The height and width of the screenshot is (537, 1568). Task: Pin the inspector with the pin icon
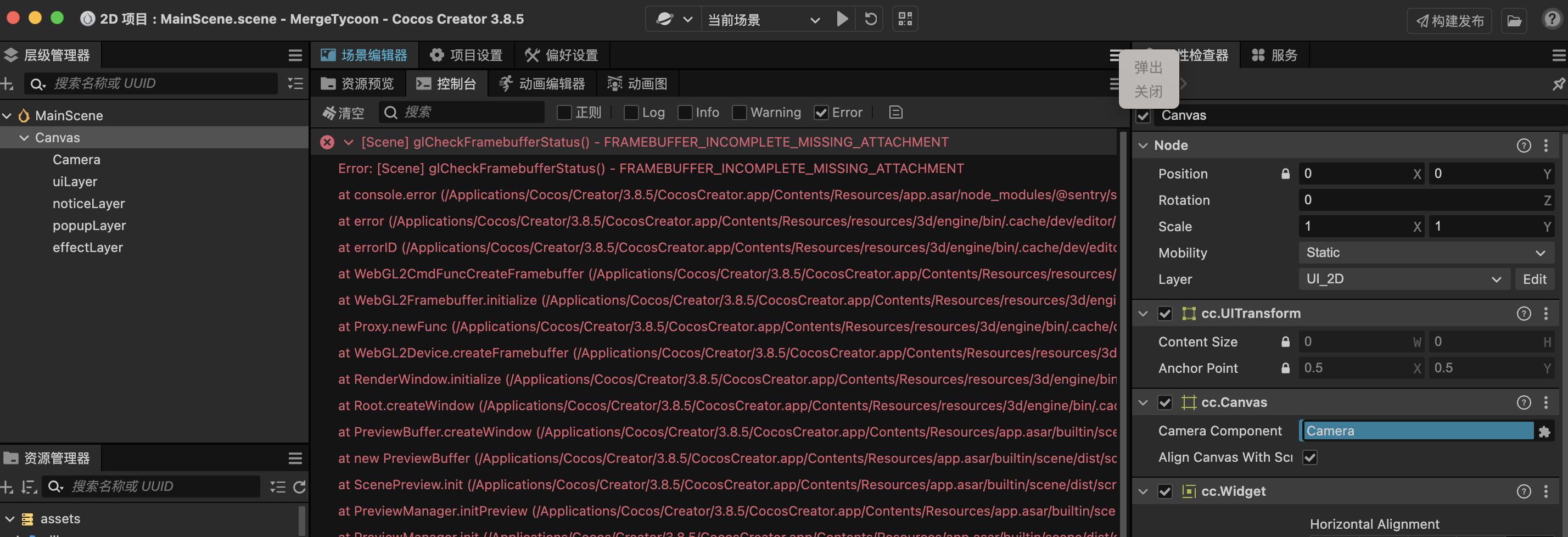coord(1558,84)
